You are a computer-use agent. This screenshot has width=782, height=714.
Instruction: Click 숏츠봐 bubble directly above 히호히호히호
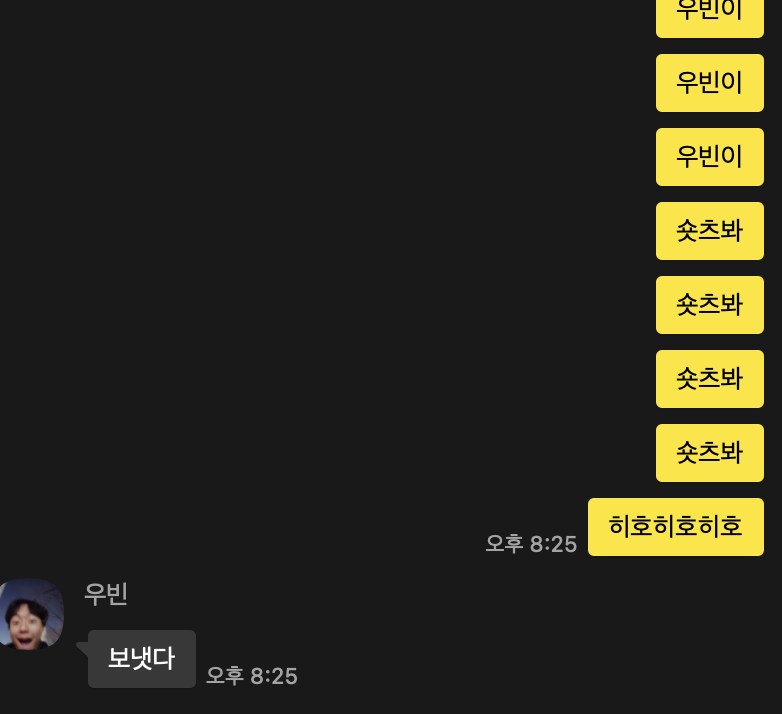pyautogui.click(x=710, y=453)
